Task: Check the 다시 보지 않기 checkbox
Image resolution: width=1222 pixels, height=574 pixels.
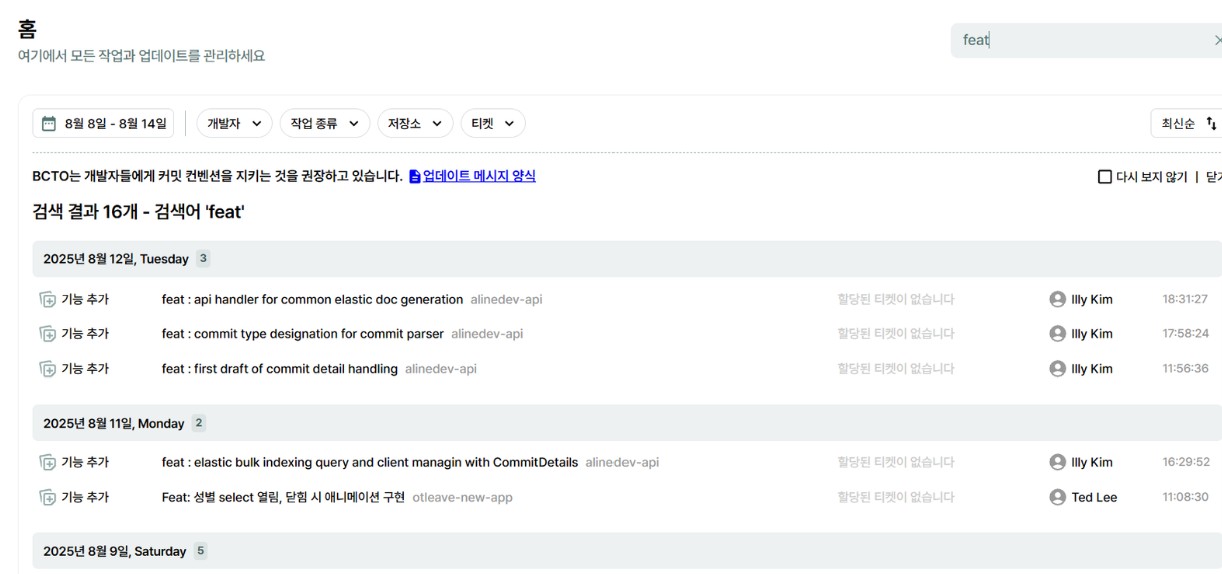Action: tap(1105, 177)
